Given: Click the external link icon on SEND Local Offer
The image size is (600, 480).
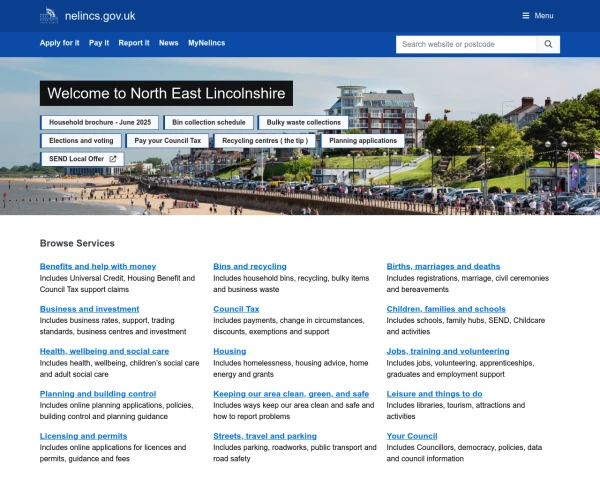Looking at the screenshot, I should point(112,159).
